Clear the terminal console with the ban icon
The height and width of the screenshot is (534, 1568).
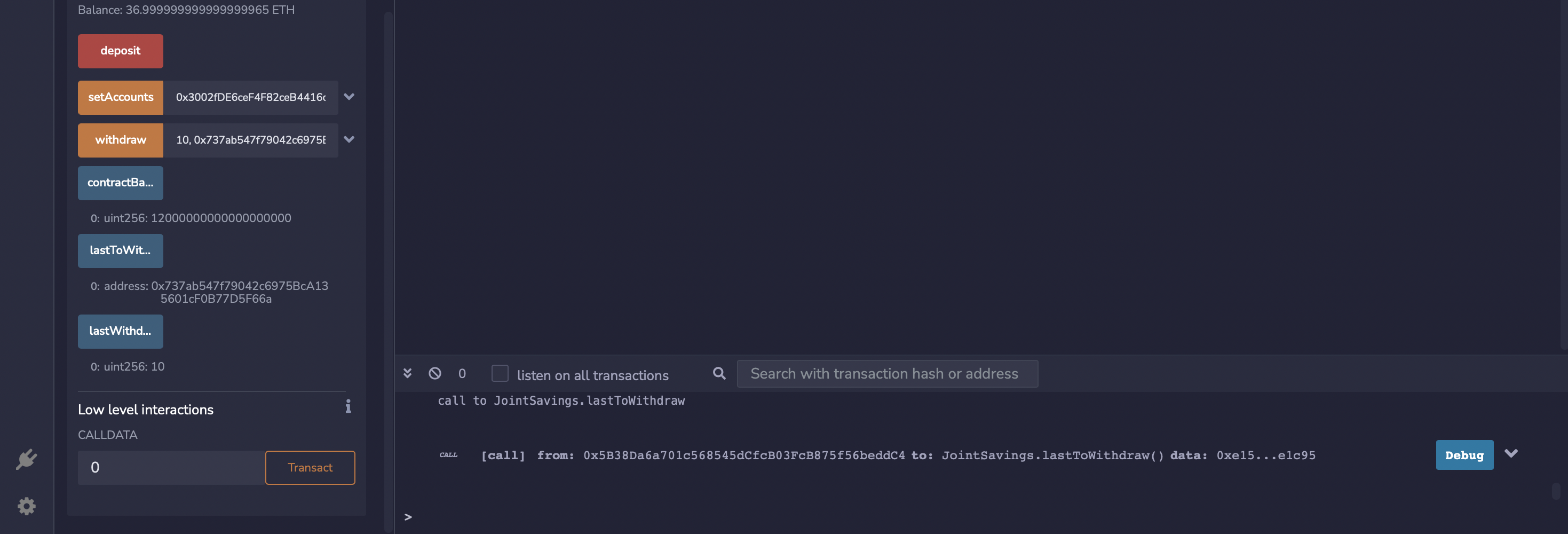tap(434, 373)
